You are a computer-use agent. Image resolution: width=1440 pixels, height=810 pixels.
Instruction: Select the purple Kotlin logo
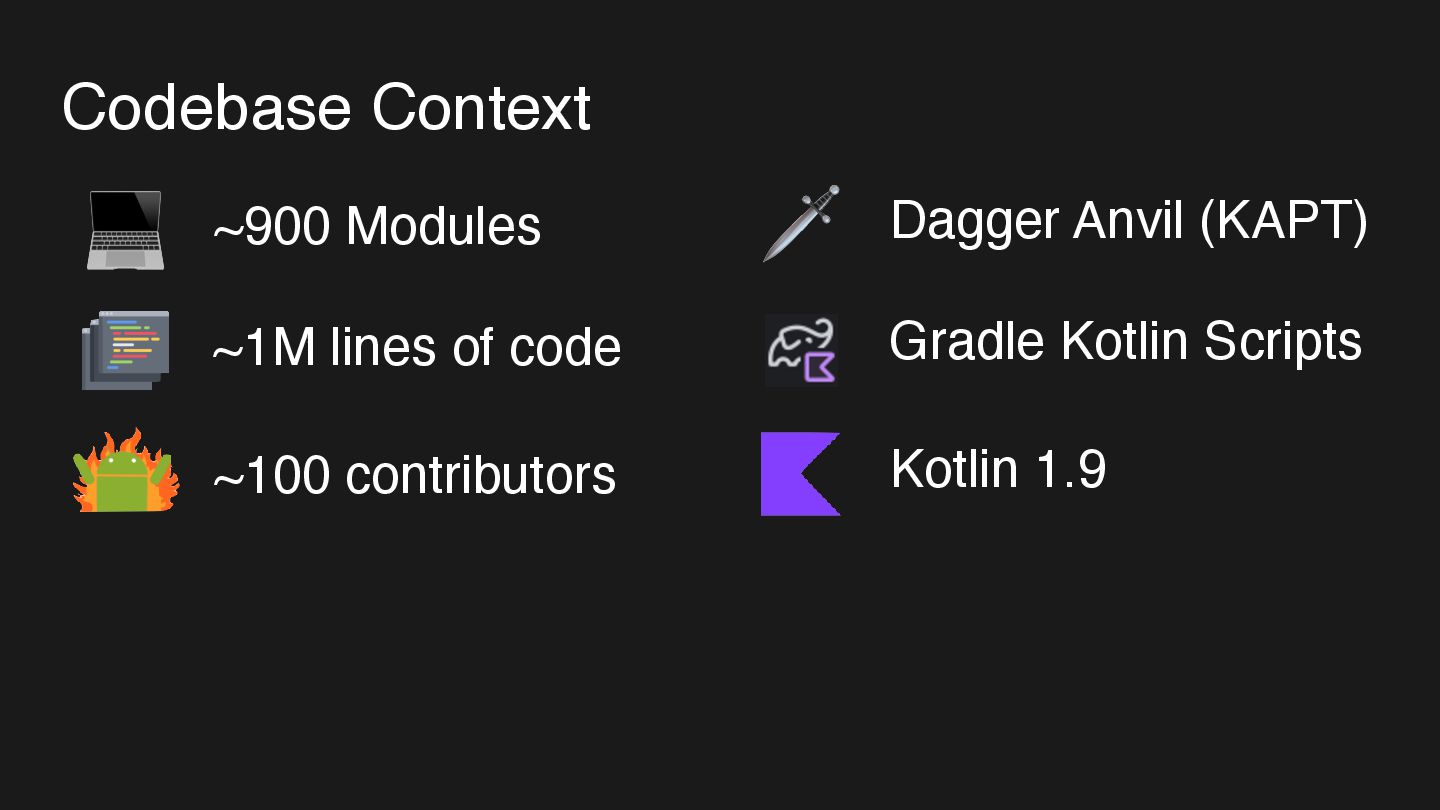tap(800, 474)
